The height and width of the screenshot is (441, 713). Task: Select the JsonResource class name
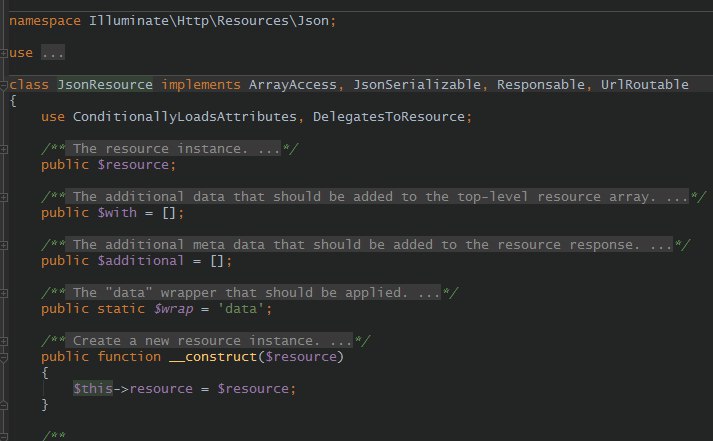point(105,85)
